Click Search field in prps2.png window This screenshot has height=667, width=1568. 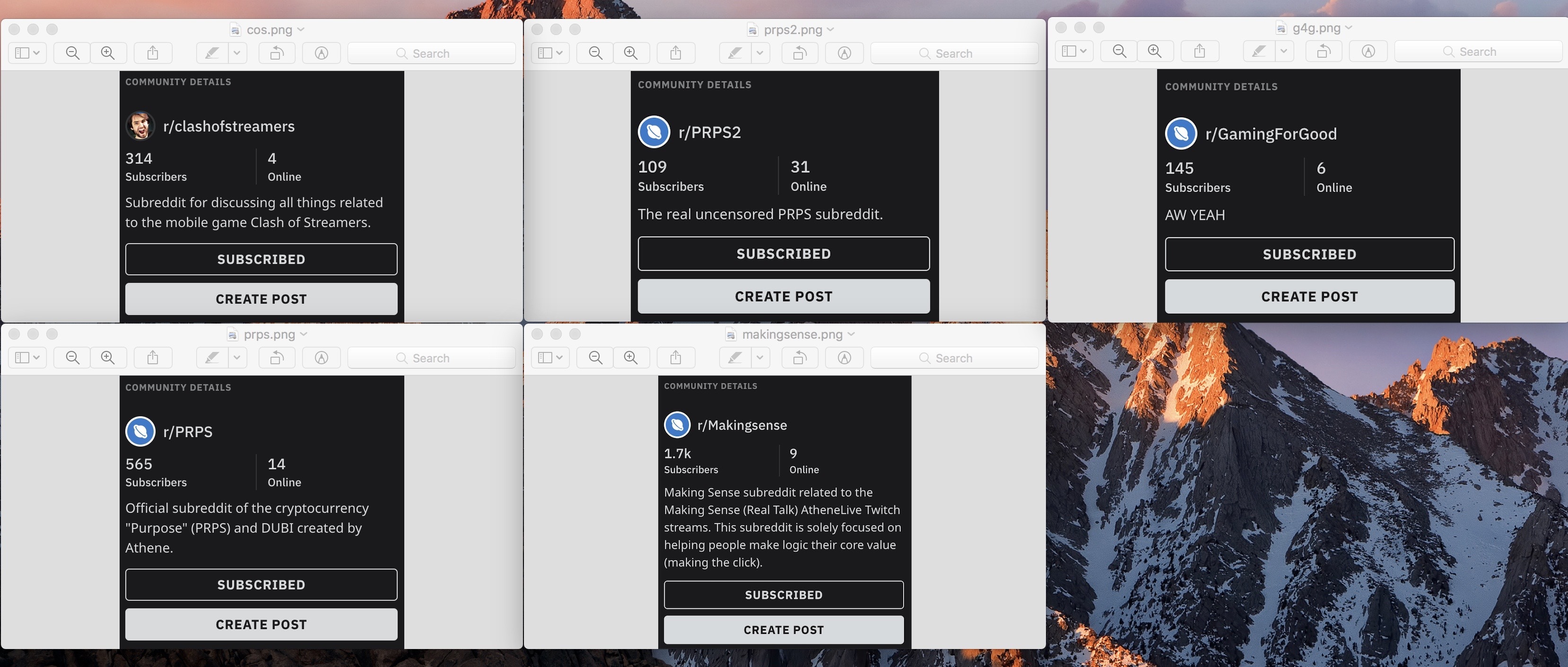pyautogui.click(x=954, y=53)
